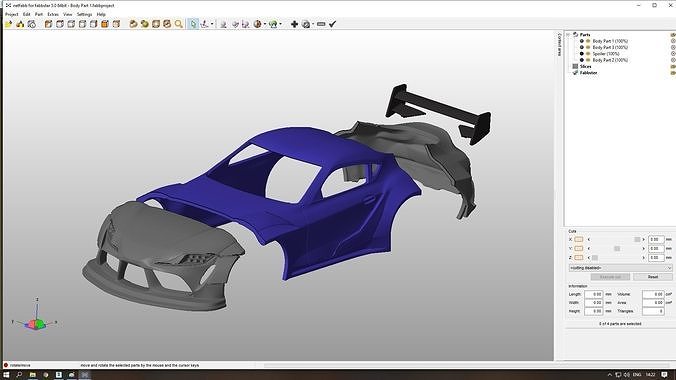
Task: Select Body Part 3 in the parts tree
Action: coord(610,47)
